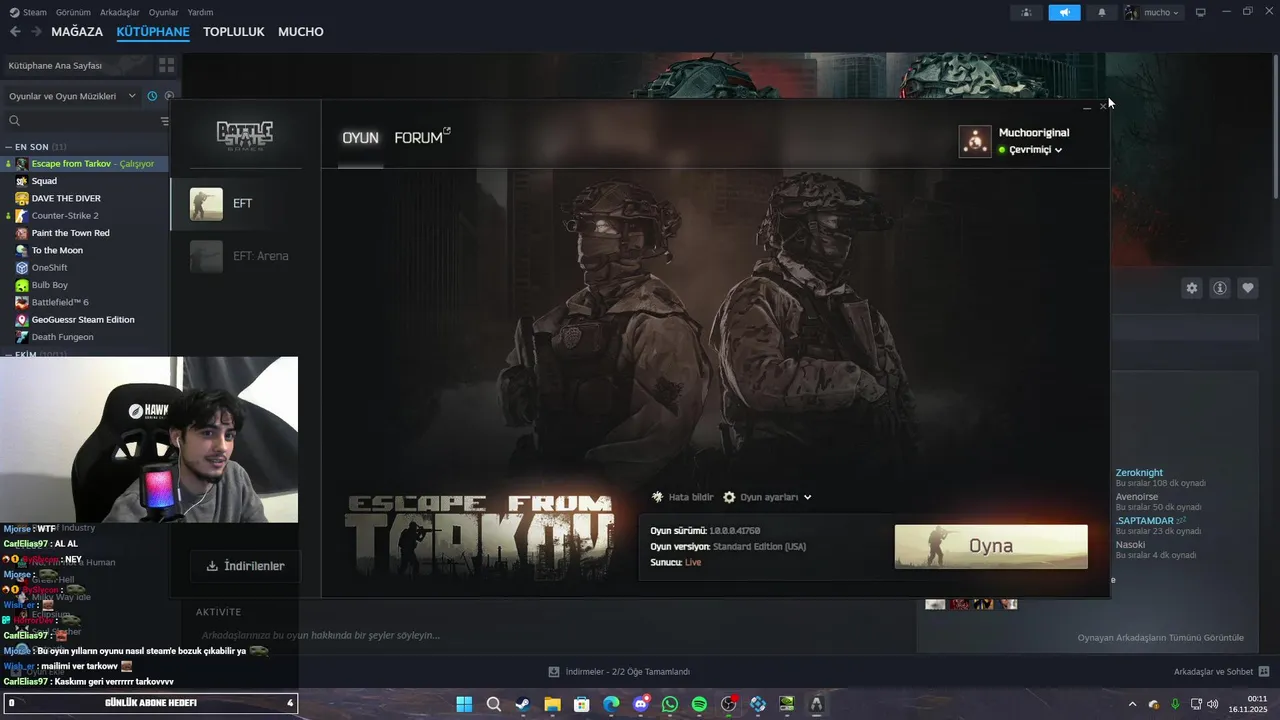Open Steam notifications bell
Viewport: 1280px width, 720px height.
(1102, 12)
